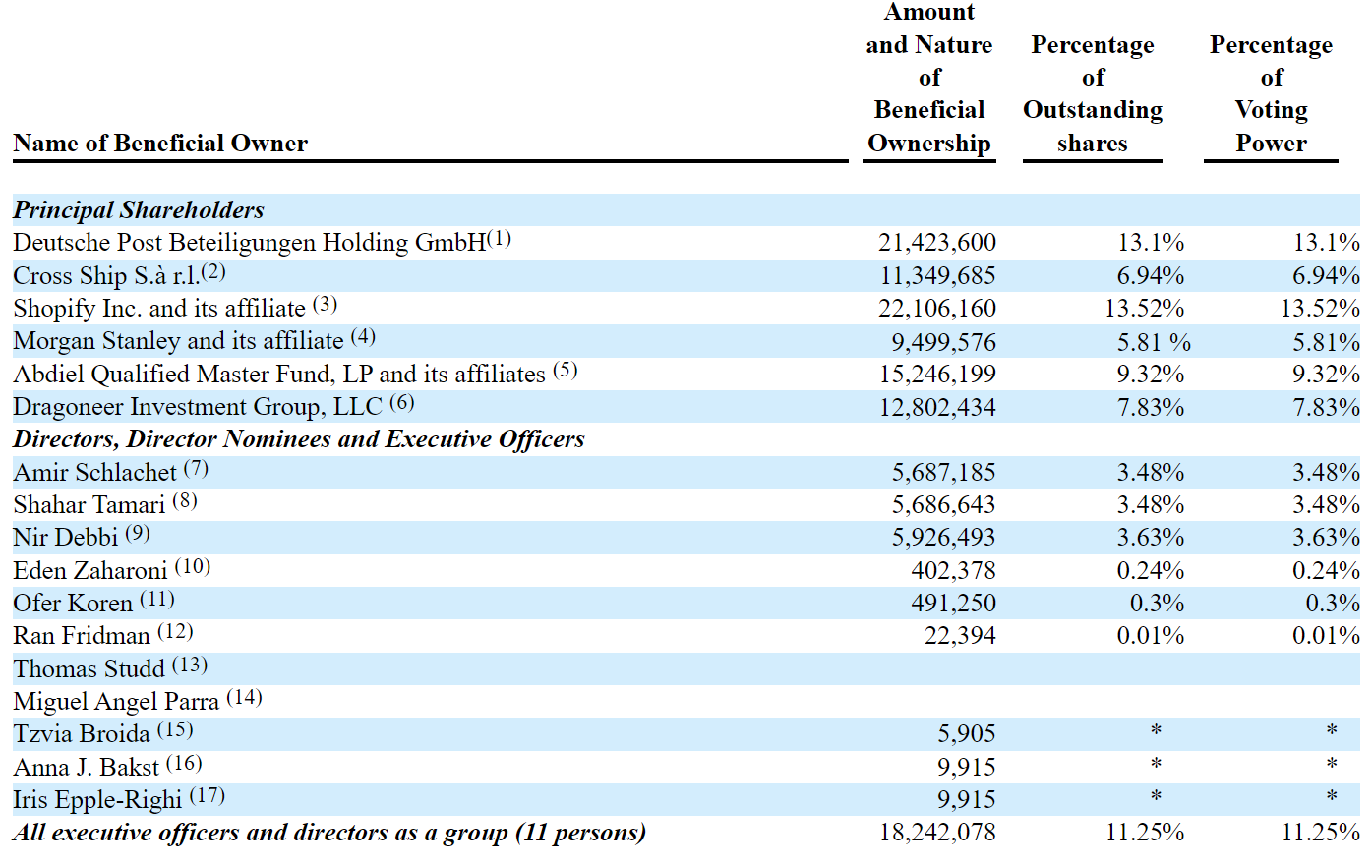Click the 5,686,643 shares value
Image resolution: width=1372 pixels, height=868 pixels.
click(x=944, y=505)
